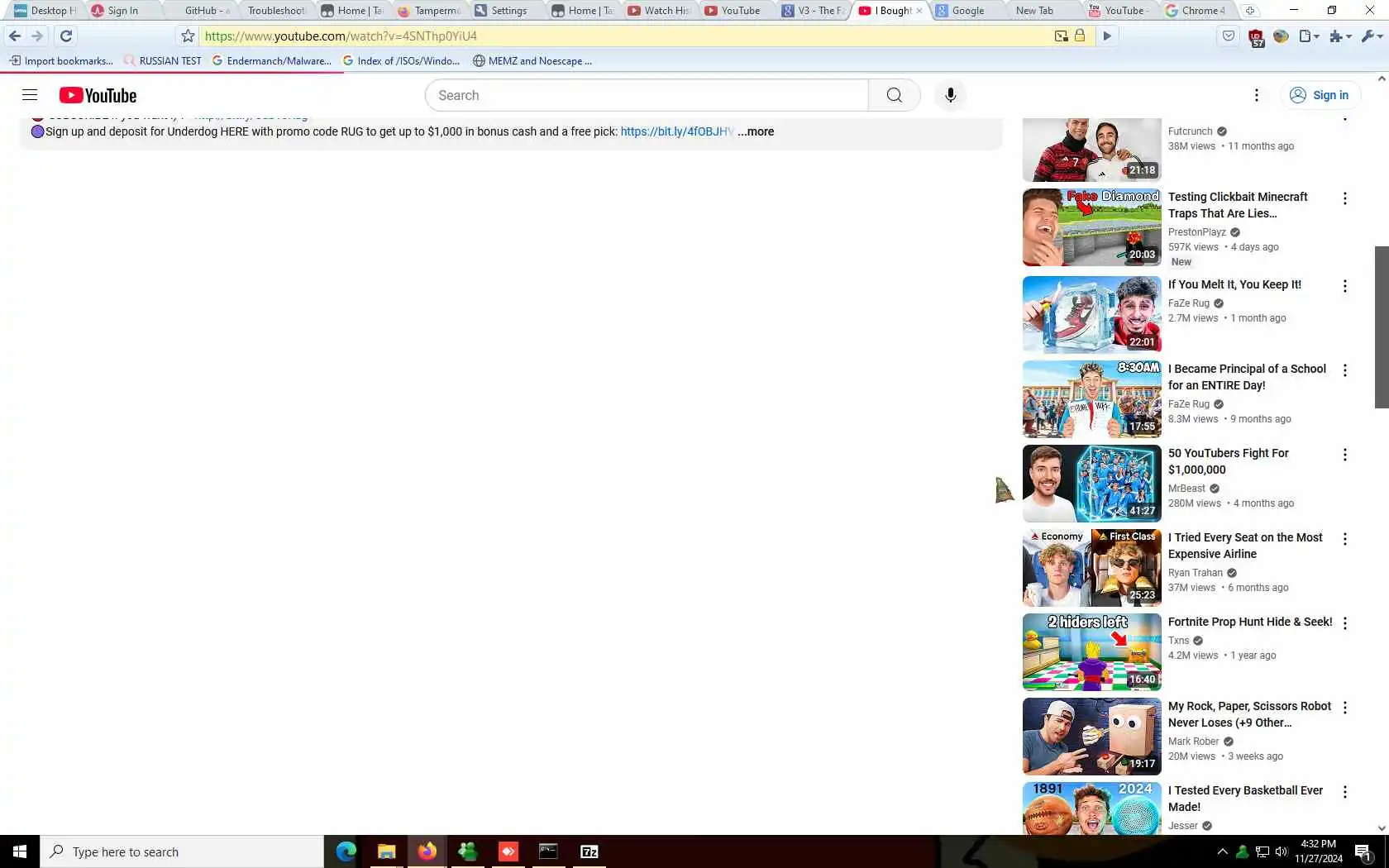The image size is (1389, 868).
Task: Open action menu for Rock, Paper, Scissors Robot video
Action: 1345,708
